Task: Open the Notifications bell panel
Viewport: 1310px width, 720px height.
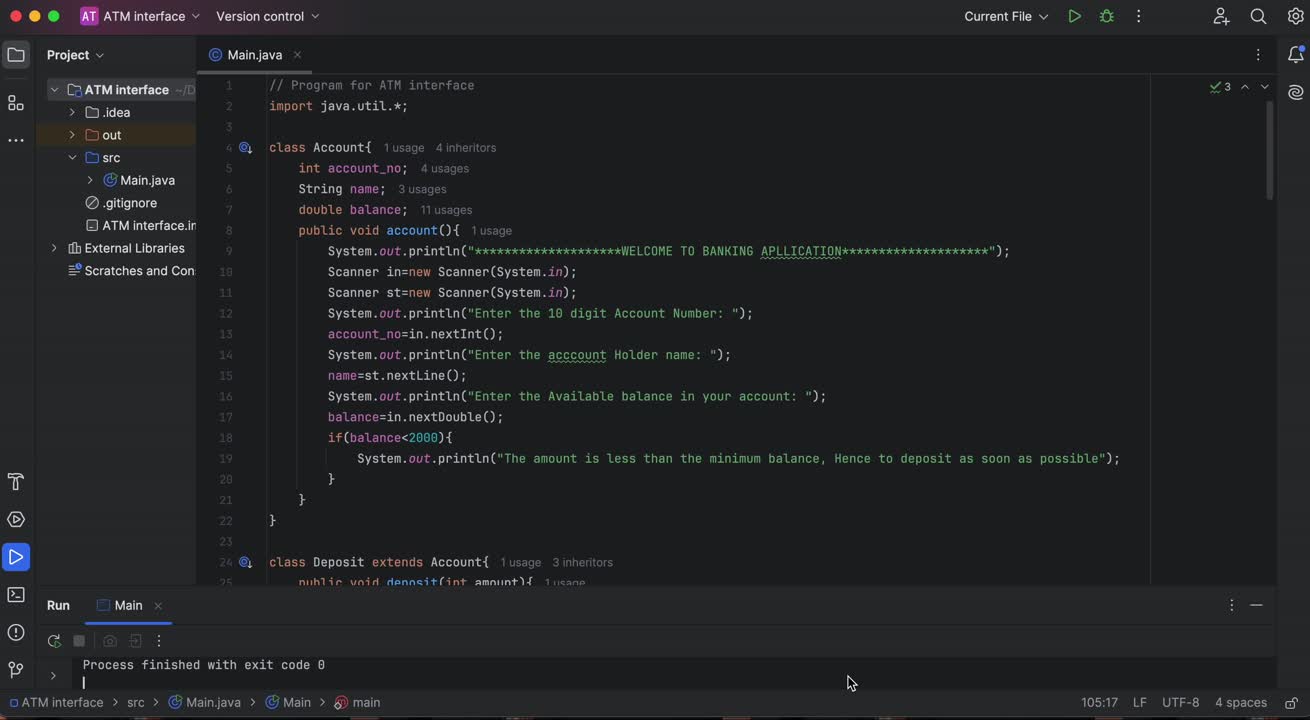Action: [x=1295, y=55]
